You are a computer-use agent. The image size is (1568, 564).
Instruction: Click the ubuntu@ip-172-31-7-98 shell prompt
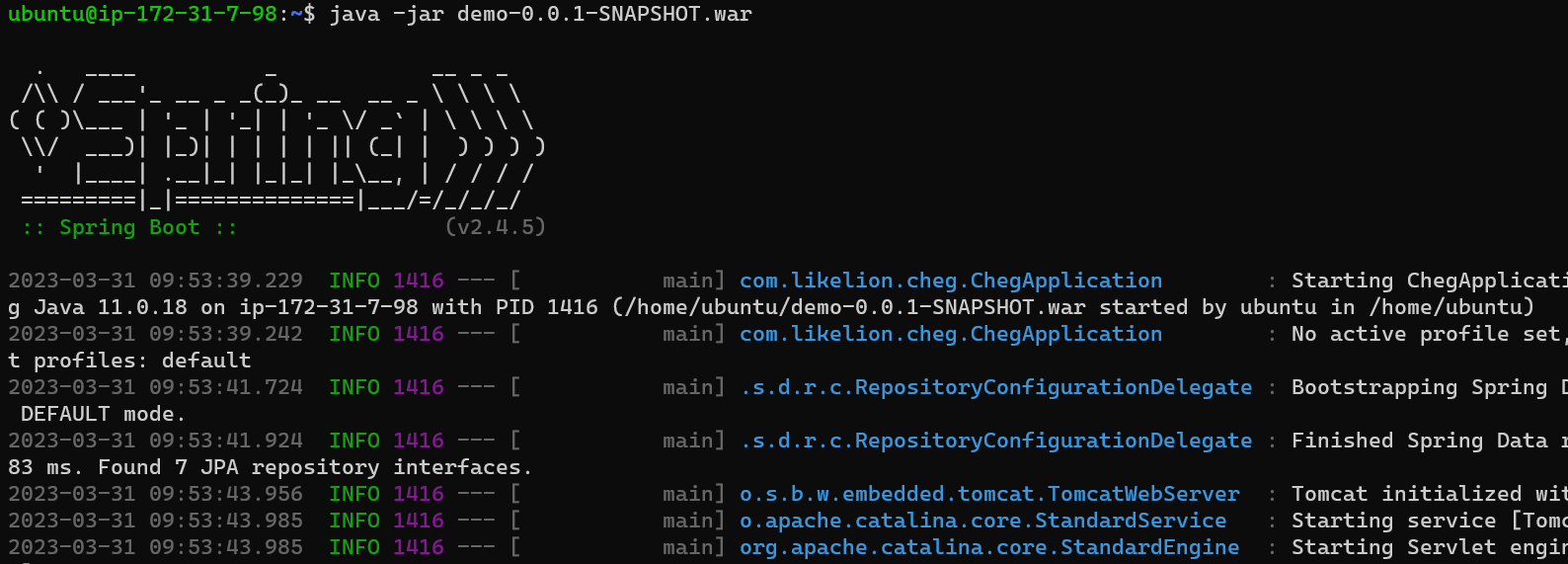point(162,15)
